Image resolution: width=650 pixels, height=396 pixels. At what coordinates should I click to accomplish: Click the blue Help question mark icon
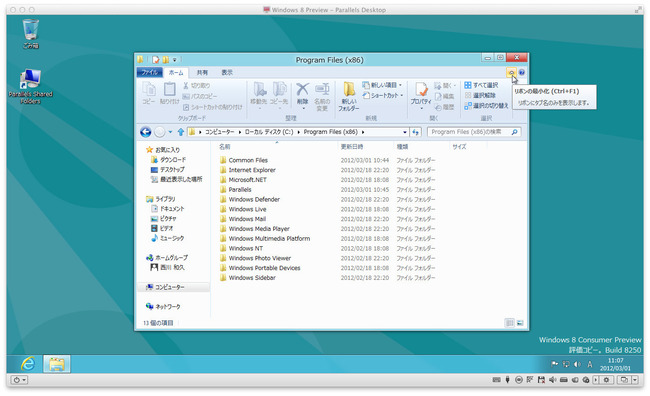pos(522,73)
